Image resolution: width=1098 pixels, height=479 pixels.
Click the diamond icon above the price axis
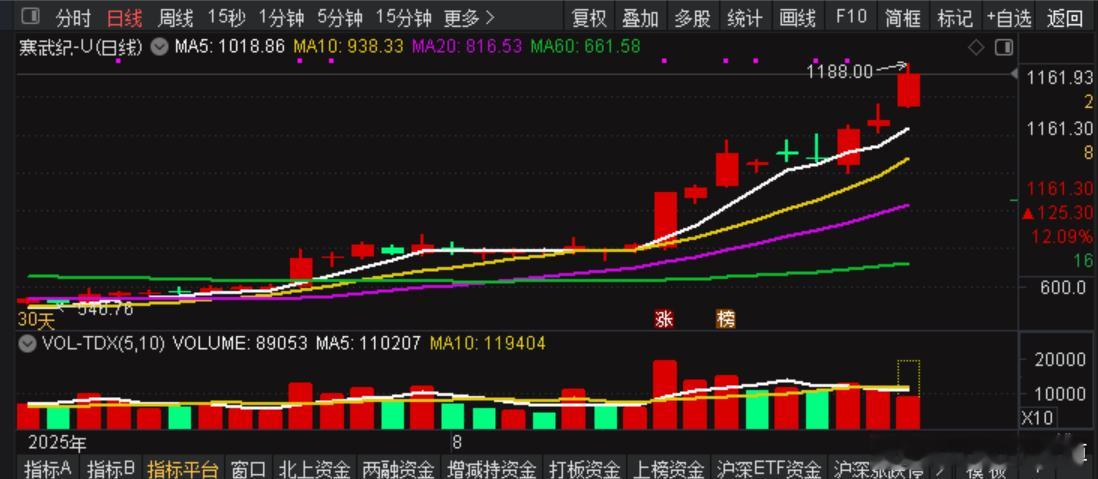pyautogui.click(x=975, y=48)
